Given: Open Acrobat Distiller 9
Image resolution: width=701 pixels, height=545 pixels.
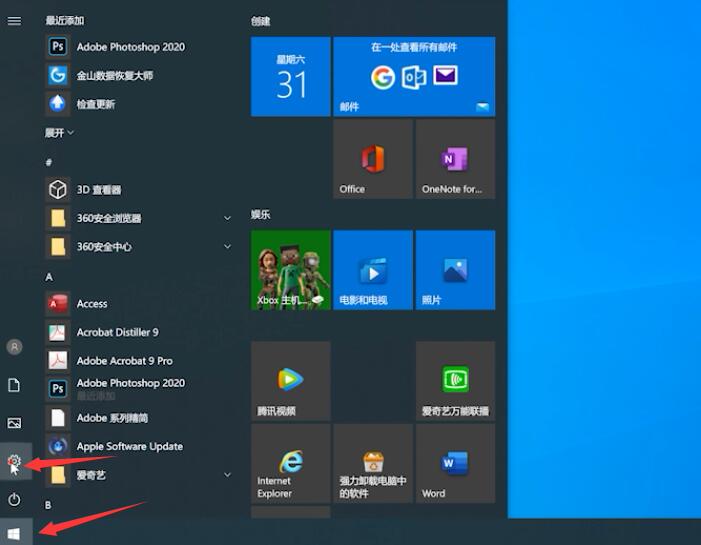Looking at the screenshot, I should point(139,333).
